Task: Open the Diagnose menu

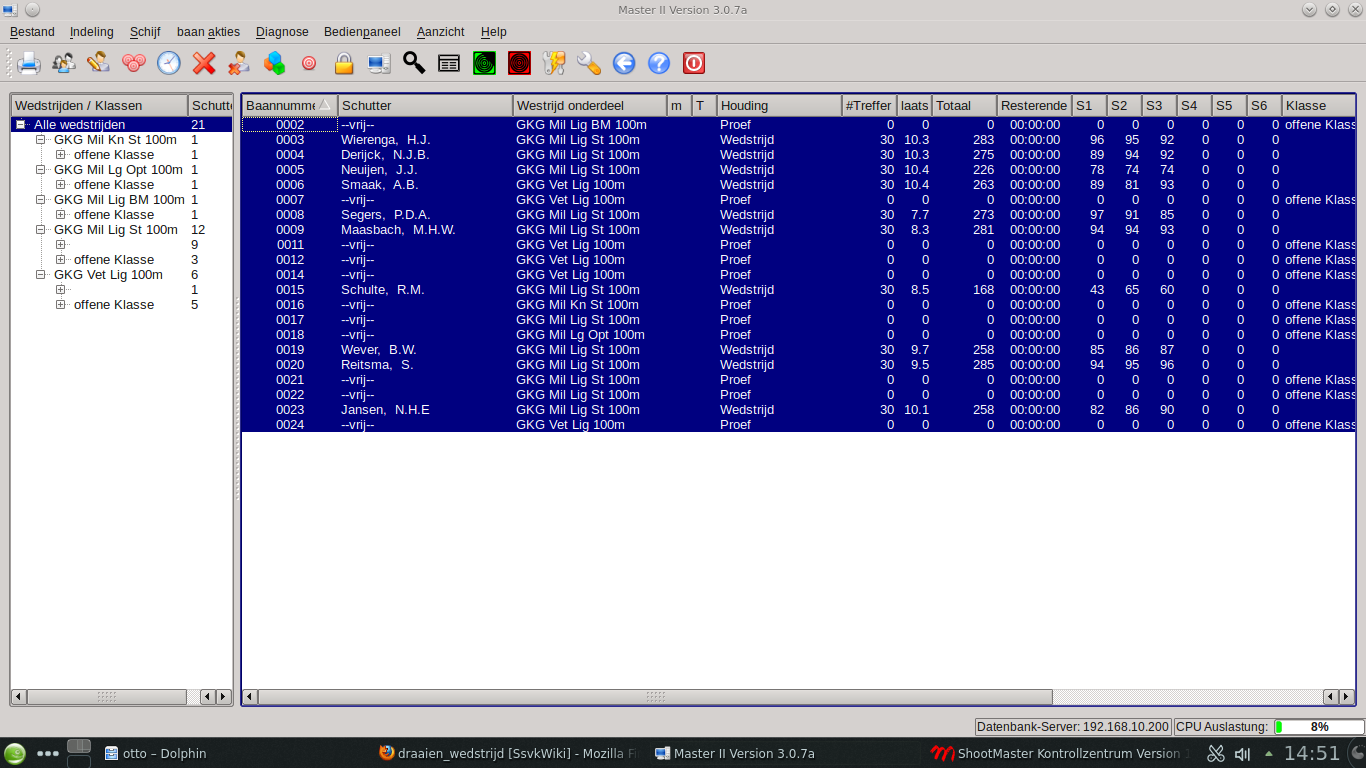Action: tap(282, 32)
